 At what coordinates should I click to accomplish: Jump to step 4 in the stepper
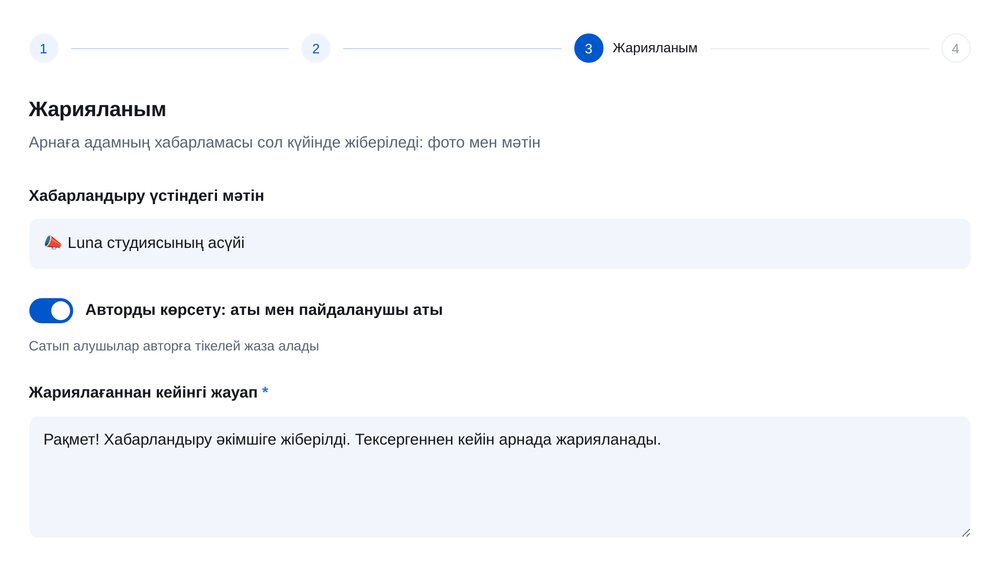tap(955, 48)
